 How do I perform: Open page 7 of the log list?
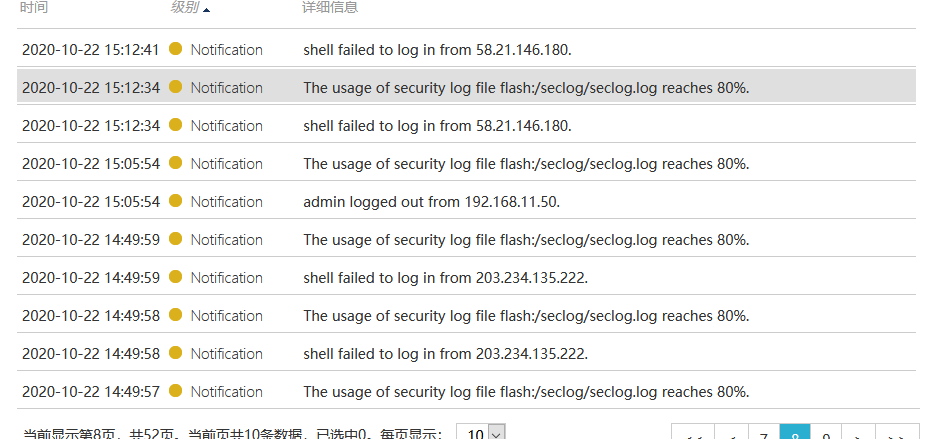coord(764,434)
